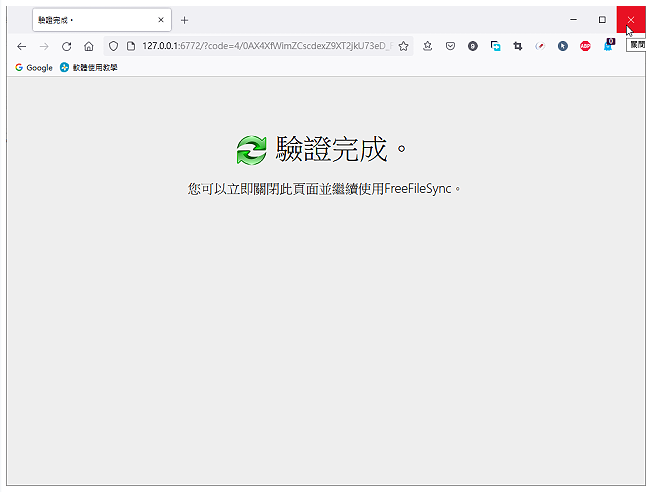Save the page to Pocket
Image resolution: width=659 pixels, height=492 pixels.
pyautogui.click(x=450, y=46)
